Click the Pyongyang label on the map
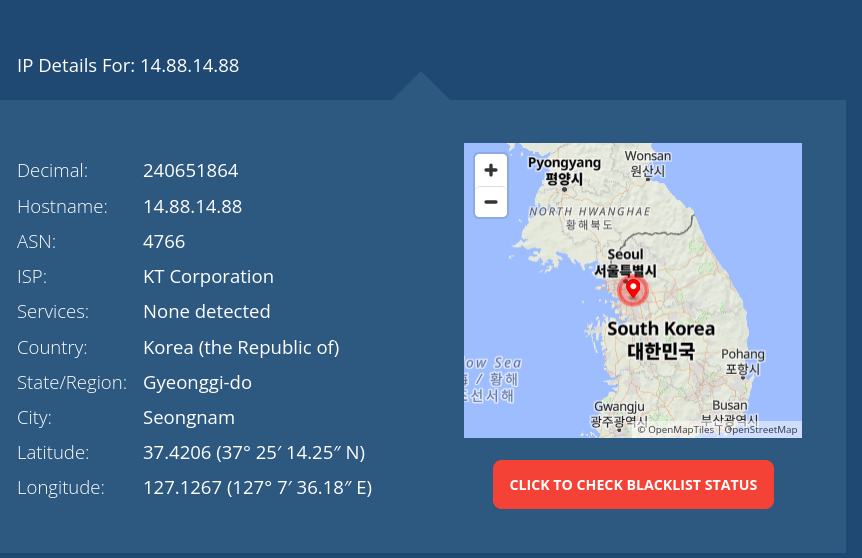 pos(564,163)
